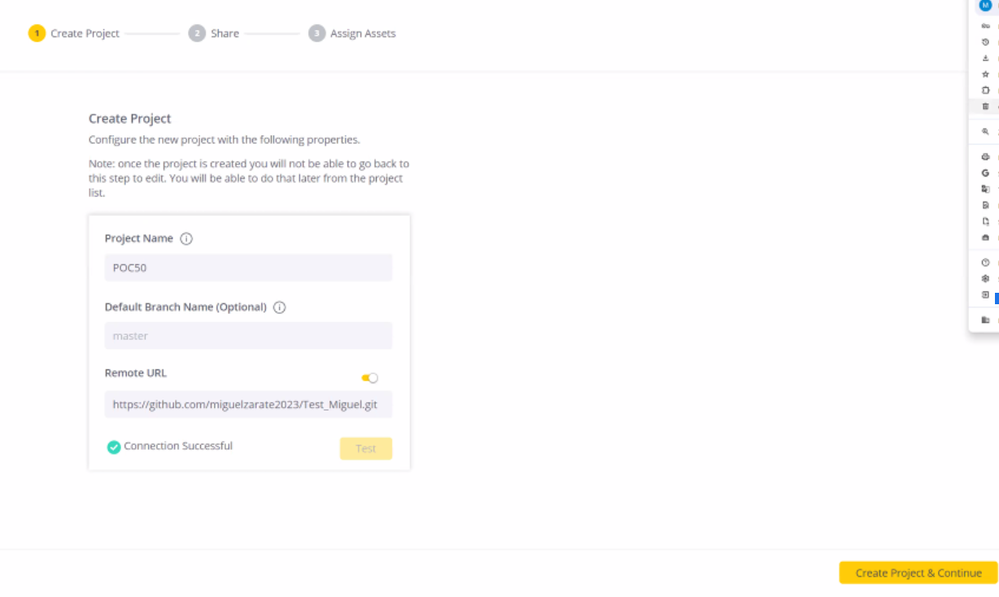Image resolution: width=999 pixels, height=597 pixels.
Task: Click the trash can icon in menu
Action: pyautogui.click(x=985, y=106)
